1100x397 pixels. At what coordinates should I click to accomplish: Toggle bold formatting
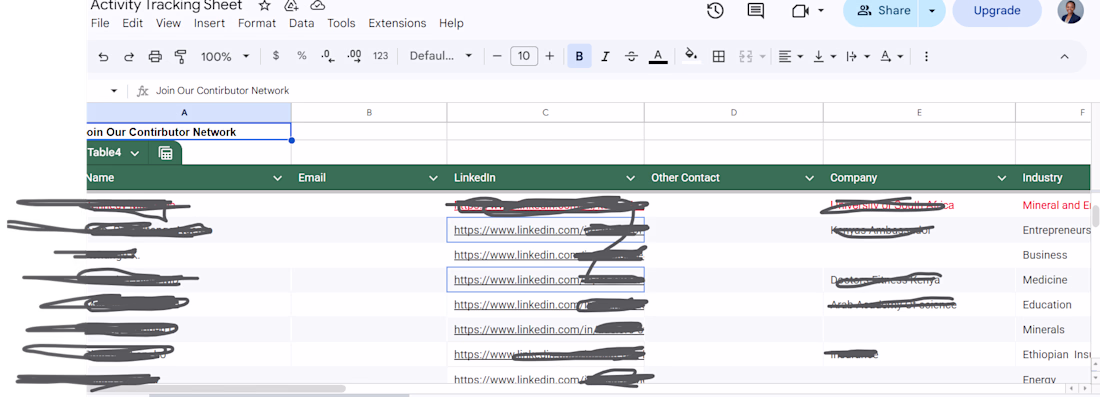click(579, 56)
